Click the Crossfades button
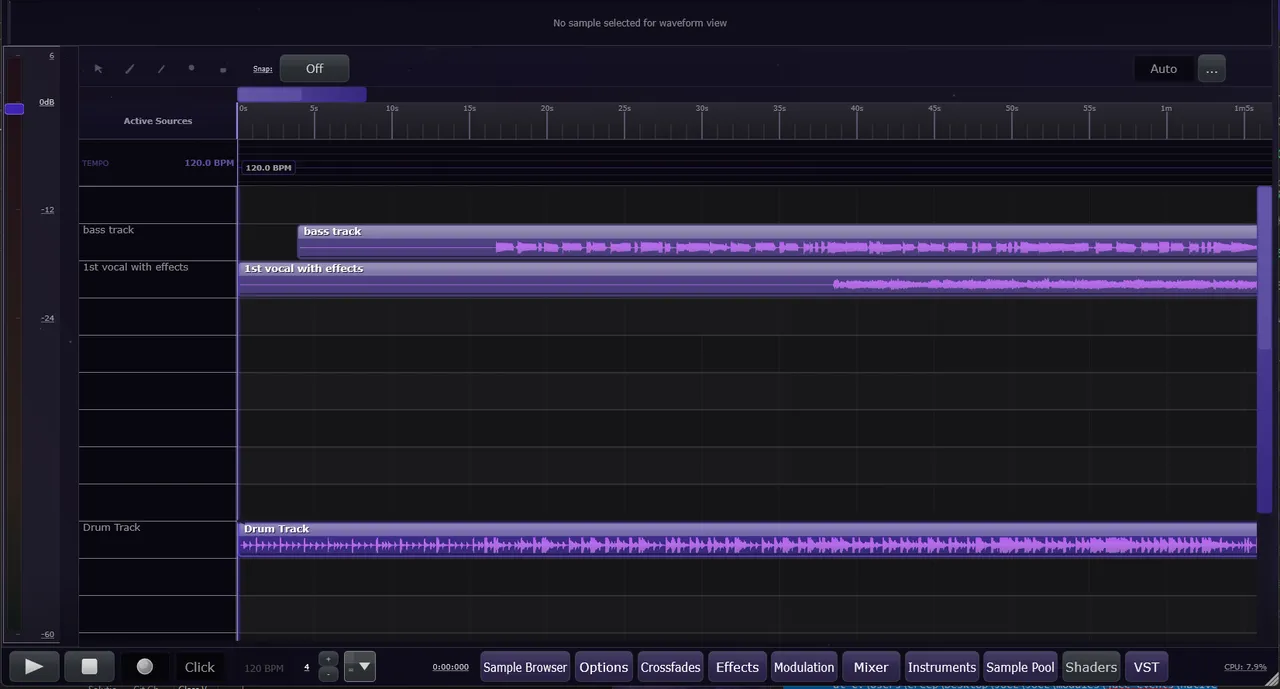 670,667
